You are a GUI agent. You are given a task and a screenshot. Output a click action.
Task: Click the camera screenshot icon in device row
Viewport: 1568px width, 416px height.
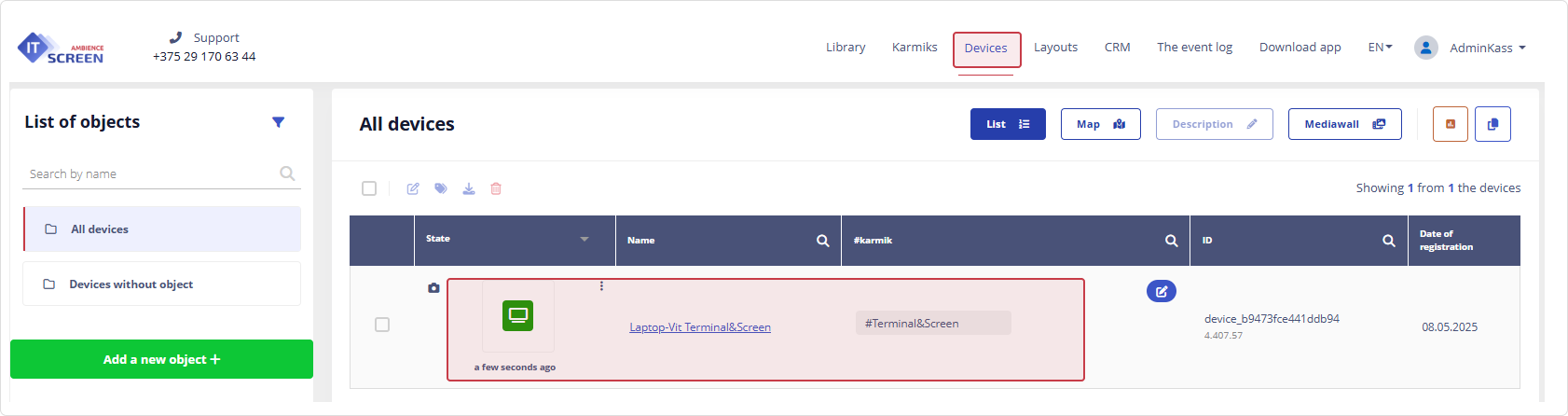pyautogui.click(x=433, y=288)
